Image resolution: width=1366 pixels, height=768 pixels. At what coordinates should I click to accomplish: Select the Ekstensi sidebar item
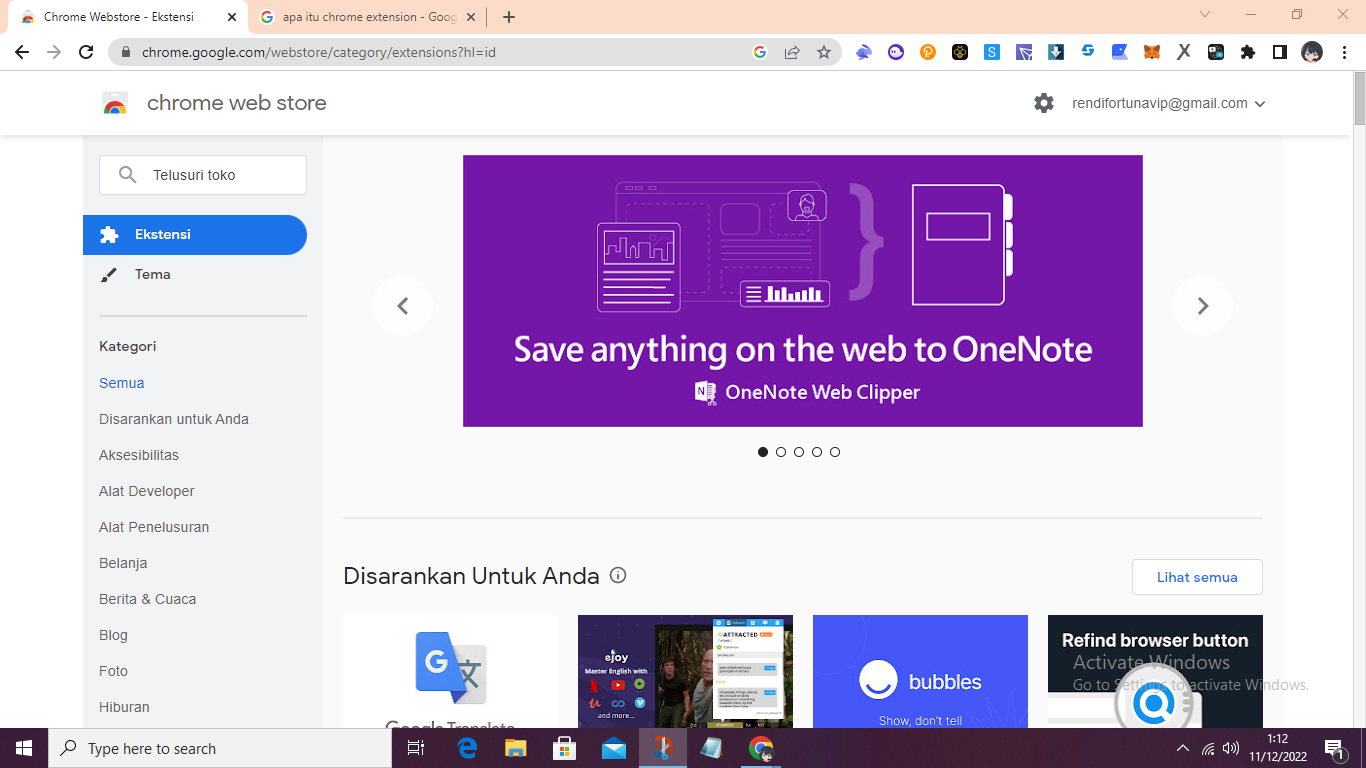click(195, 235)
